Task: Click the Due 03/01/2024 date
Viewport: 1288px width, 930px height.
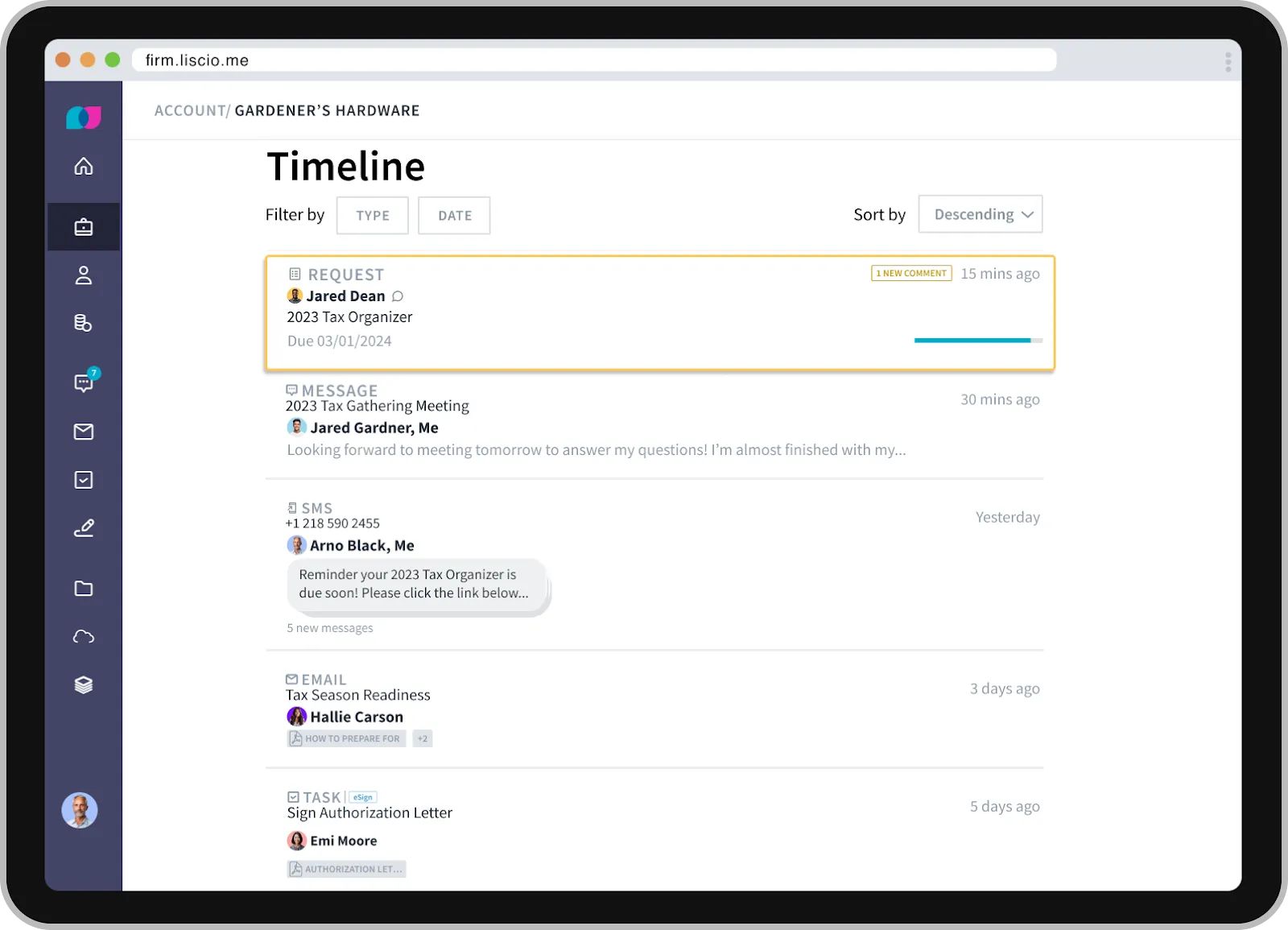Action: [340, 341]
